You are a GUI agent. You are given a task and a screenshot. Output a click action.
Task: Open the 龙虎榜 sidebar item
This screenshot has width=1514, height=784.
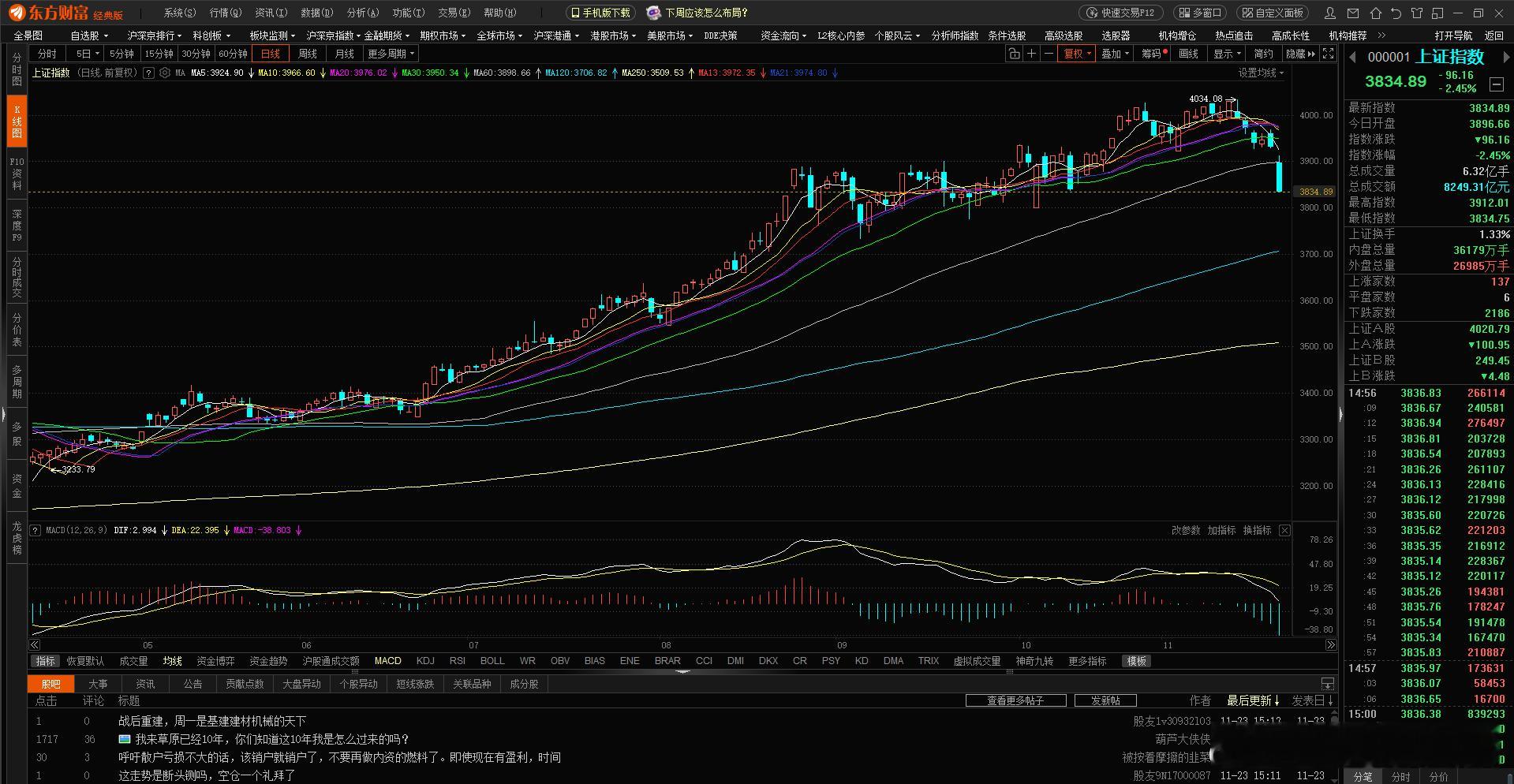coord(17,537)
